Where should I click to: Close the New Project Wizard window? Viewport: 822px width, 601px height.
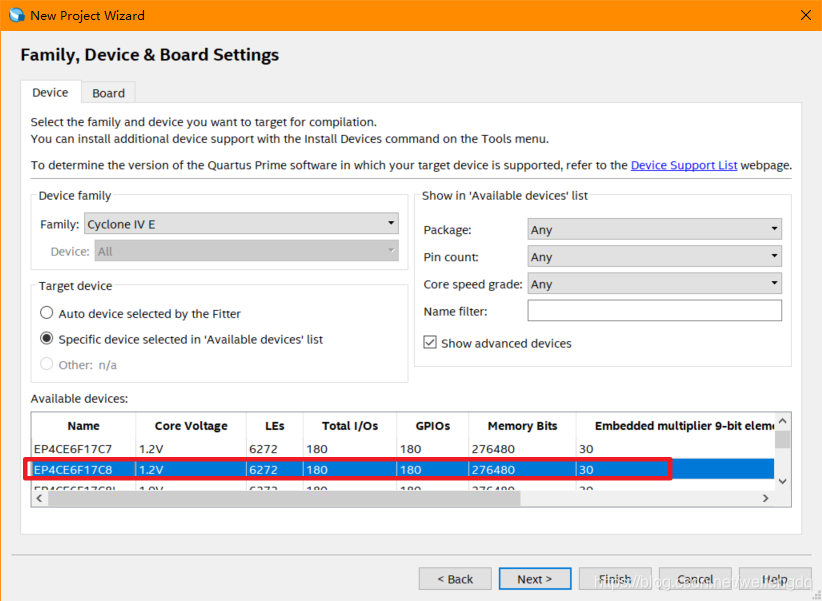tap(806, 15)
